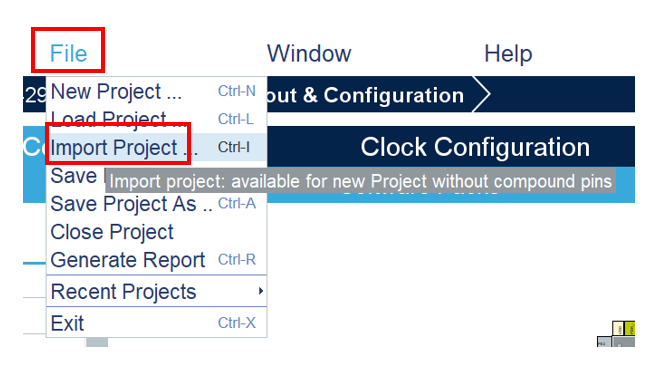This screenshot has height=371, width=650.
Task: Choose Save Project As entry
Action: [x=157, y=204]
